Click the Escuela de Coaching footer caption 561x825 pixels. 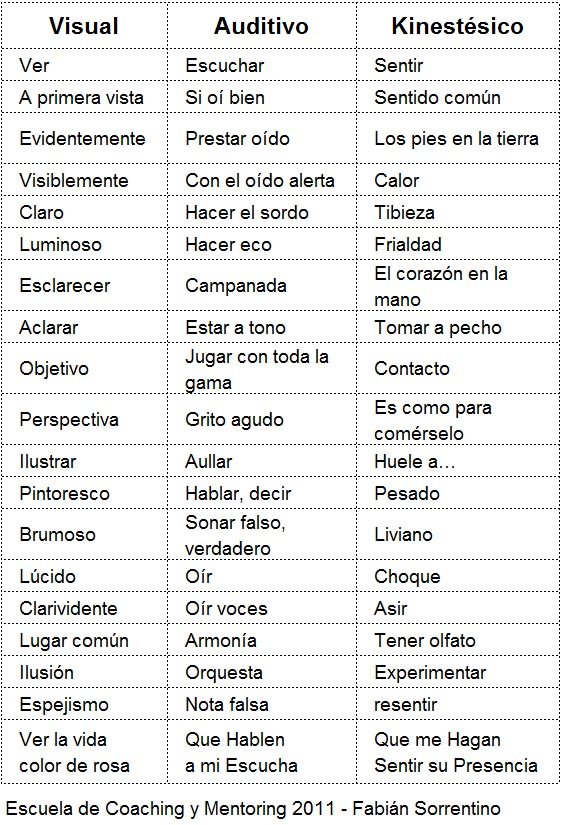coord(253,808)
